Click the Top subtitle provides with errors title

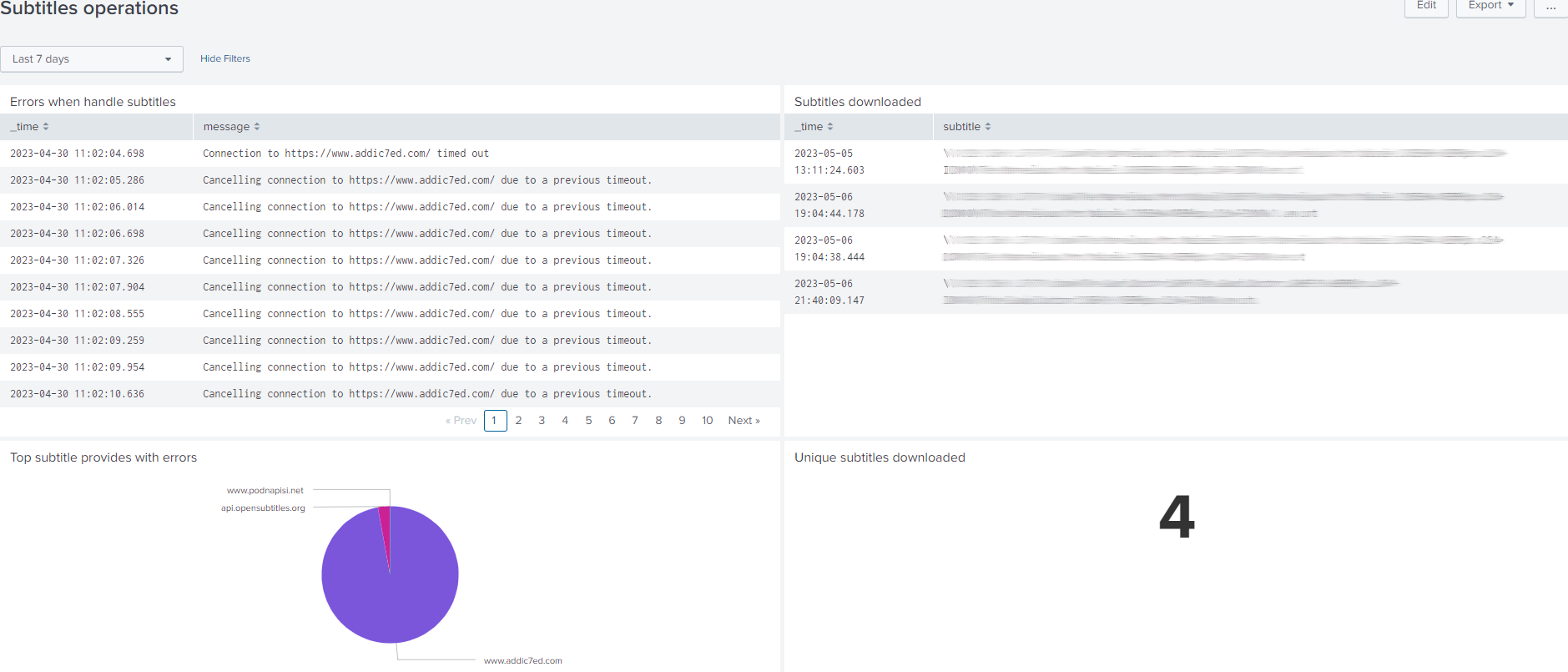pos(103,457)
